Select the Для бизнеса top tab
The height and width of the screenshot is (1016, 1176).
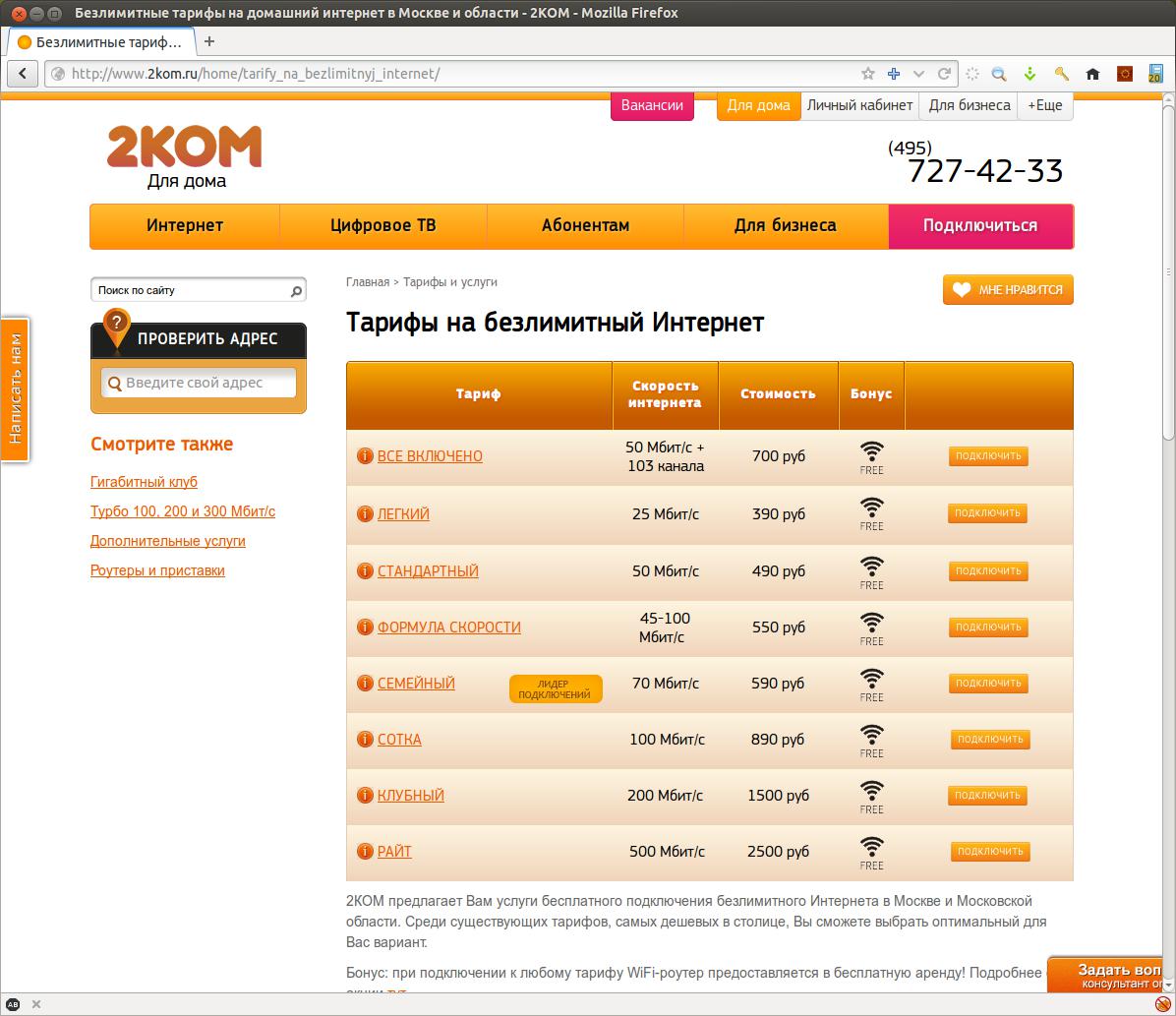pos(969,106)
